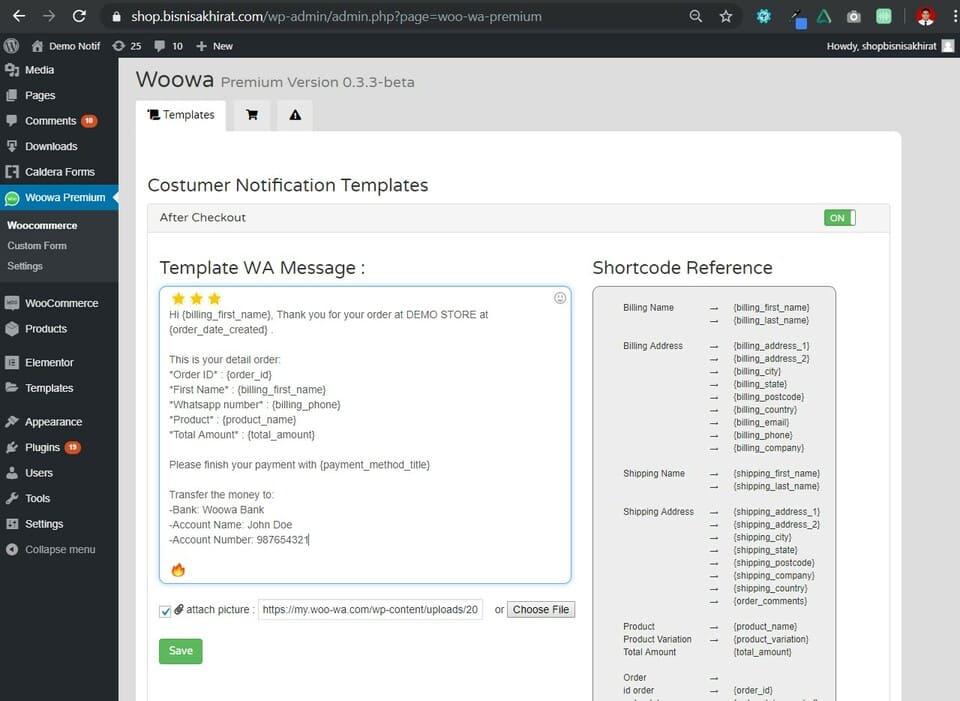This screenshot has width=960, height=701.
Task: Open Plugins in the sidebar
Action: (43, 447)
